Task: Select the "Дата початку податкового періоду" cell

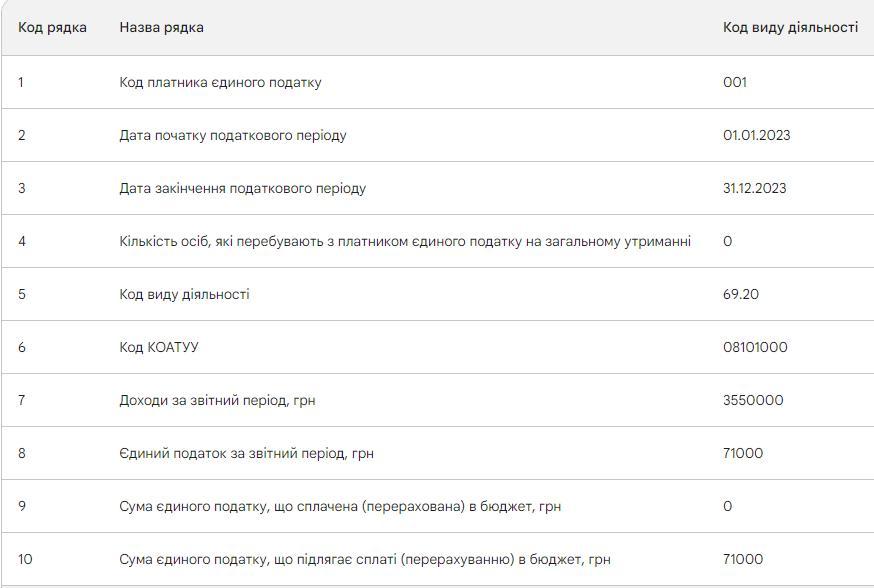Action: [233, 135]
